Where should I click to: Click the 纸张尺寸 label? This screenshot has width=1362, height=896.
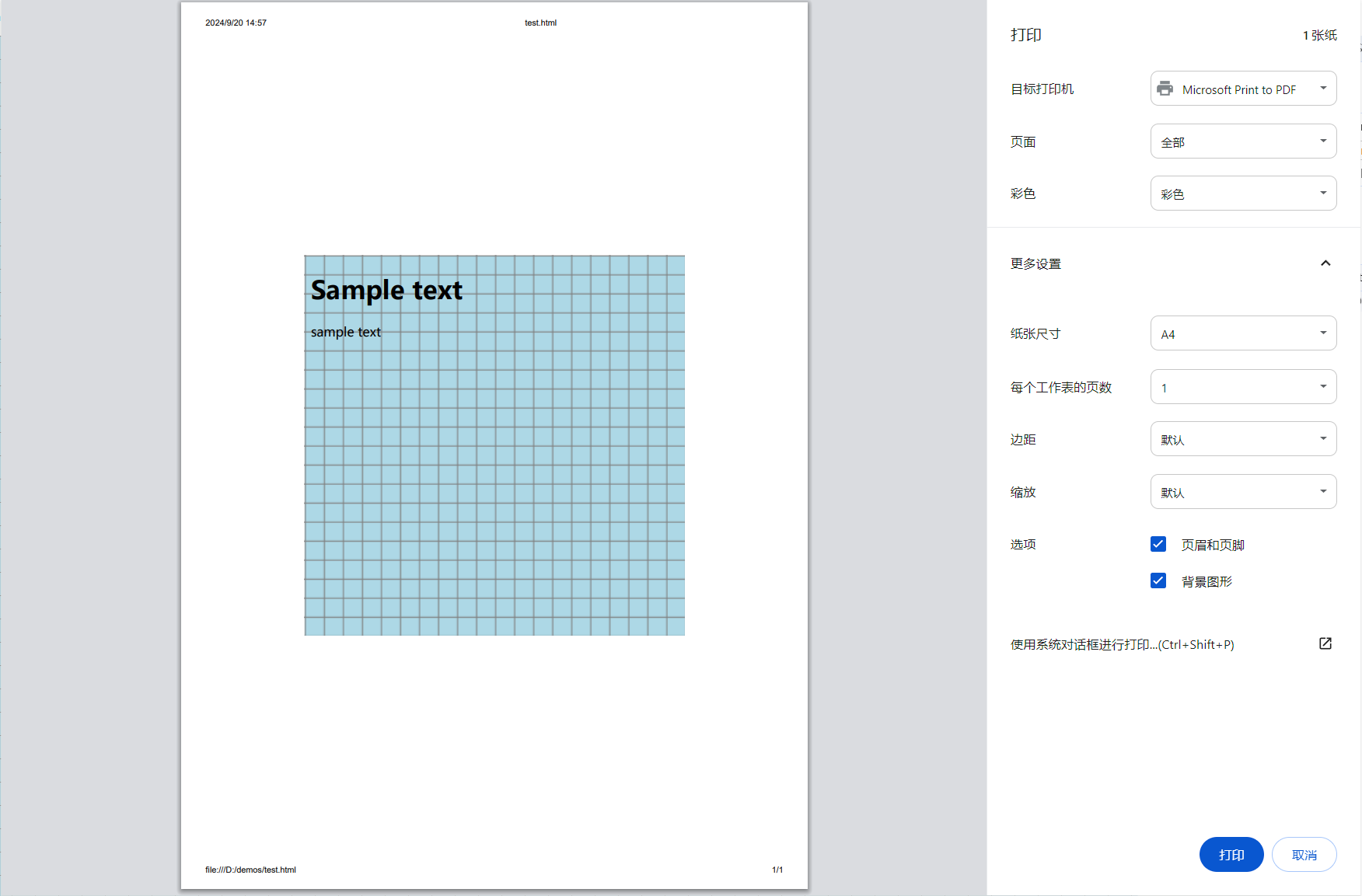click(x=1035, y=333)
